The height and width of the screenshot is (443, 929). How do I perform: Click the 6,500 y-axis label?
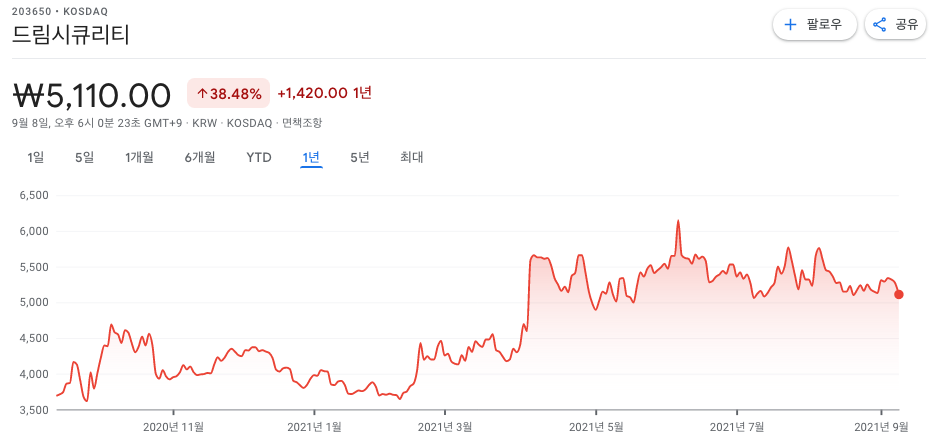(34, 195)
